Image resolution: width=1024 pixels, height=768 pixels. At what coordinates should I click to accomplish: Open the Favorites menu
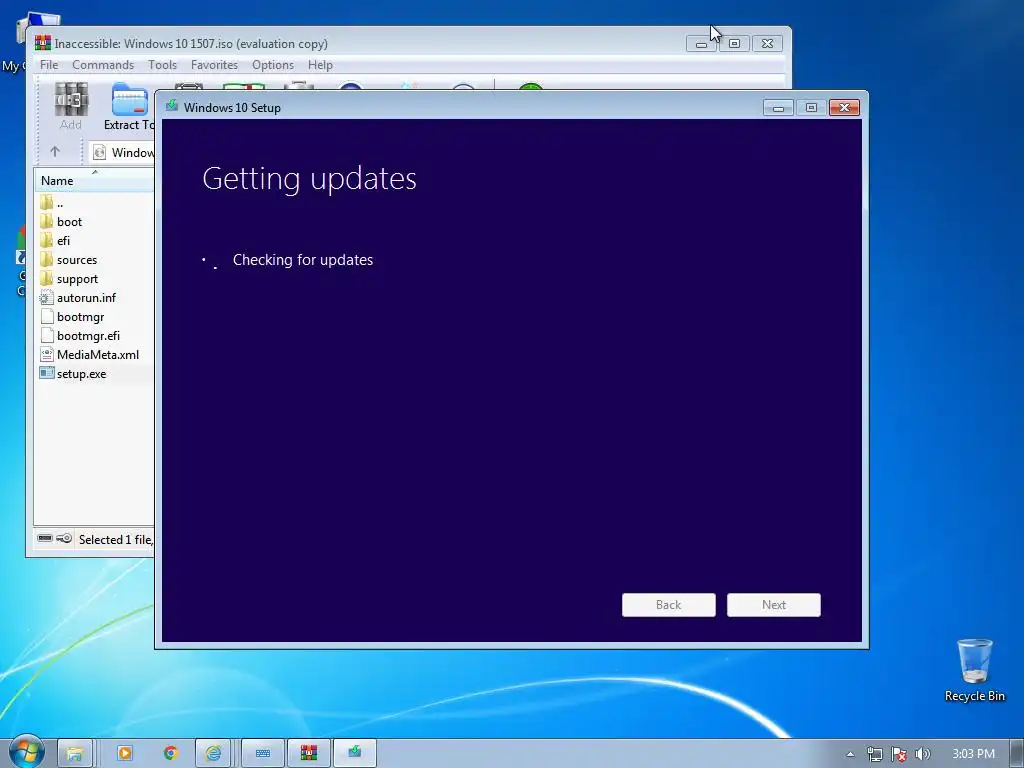point(214,65)
